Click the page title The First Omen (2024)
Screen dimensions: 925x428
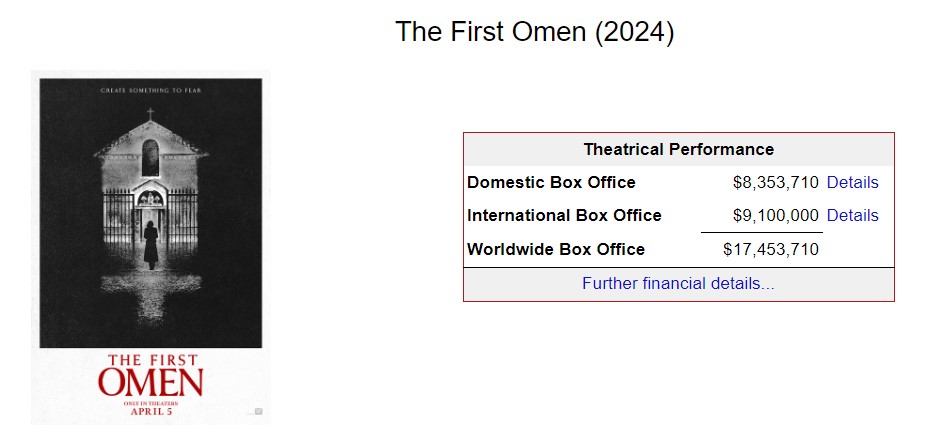(535, 32)
